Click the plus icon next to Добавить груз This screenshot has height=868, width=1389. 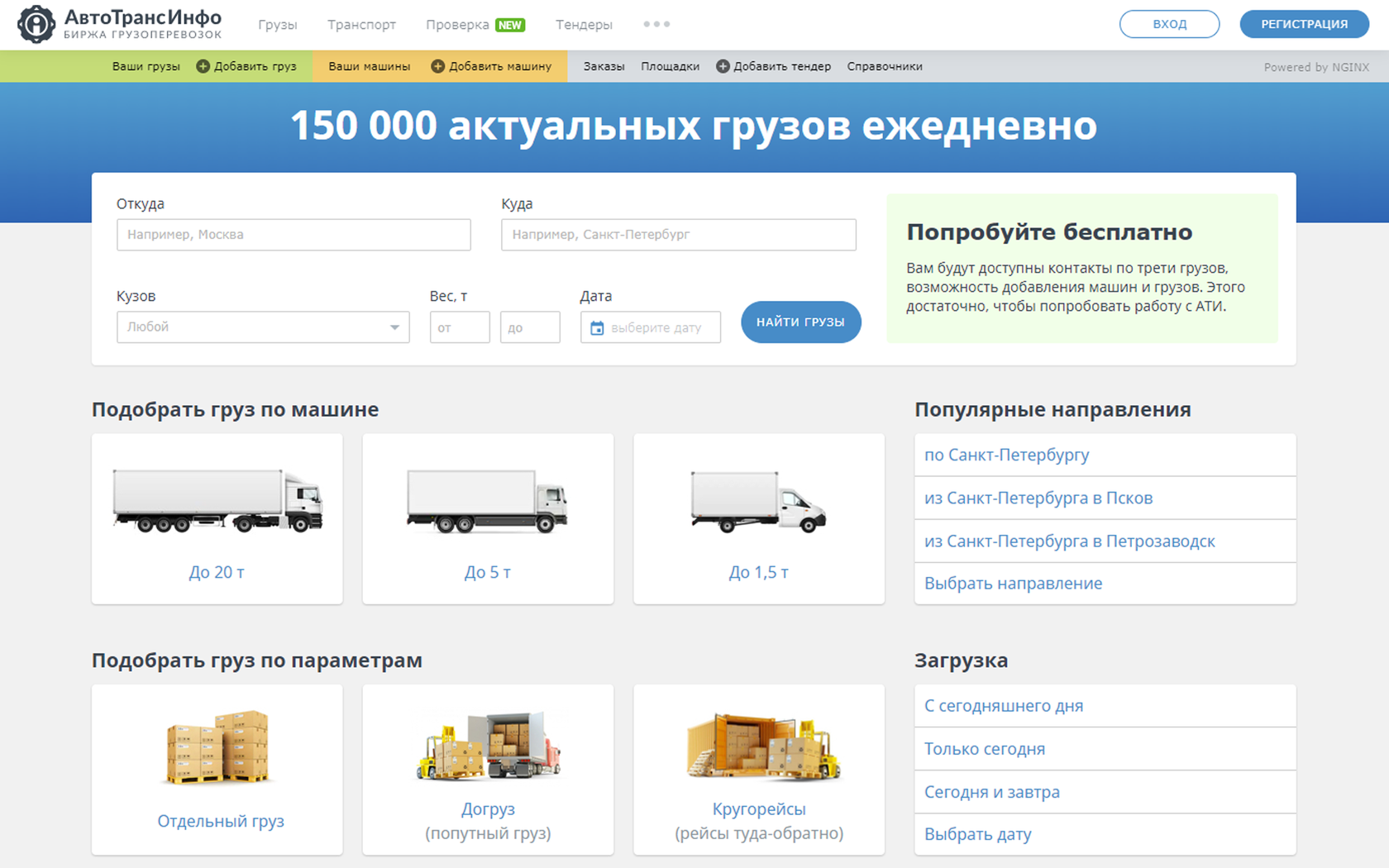[203, 66]
